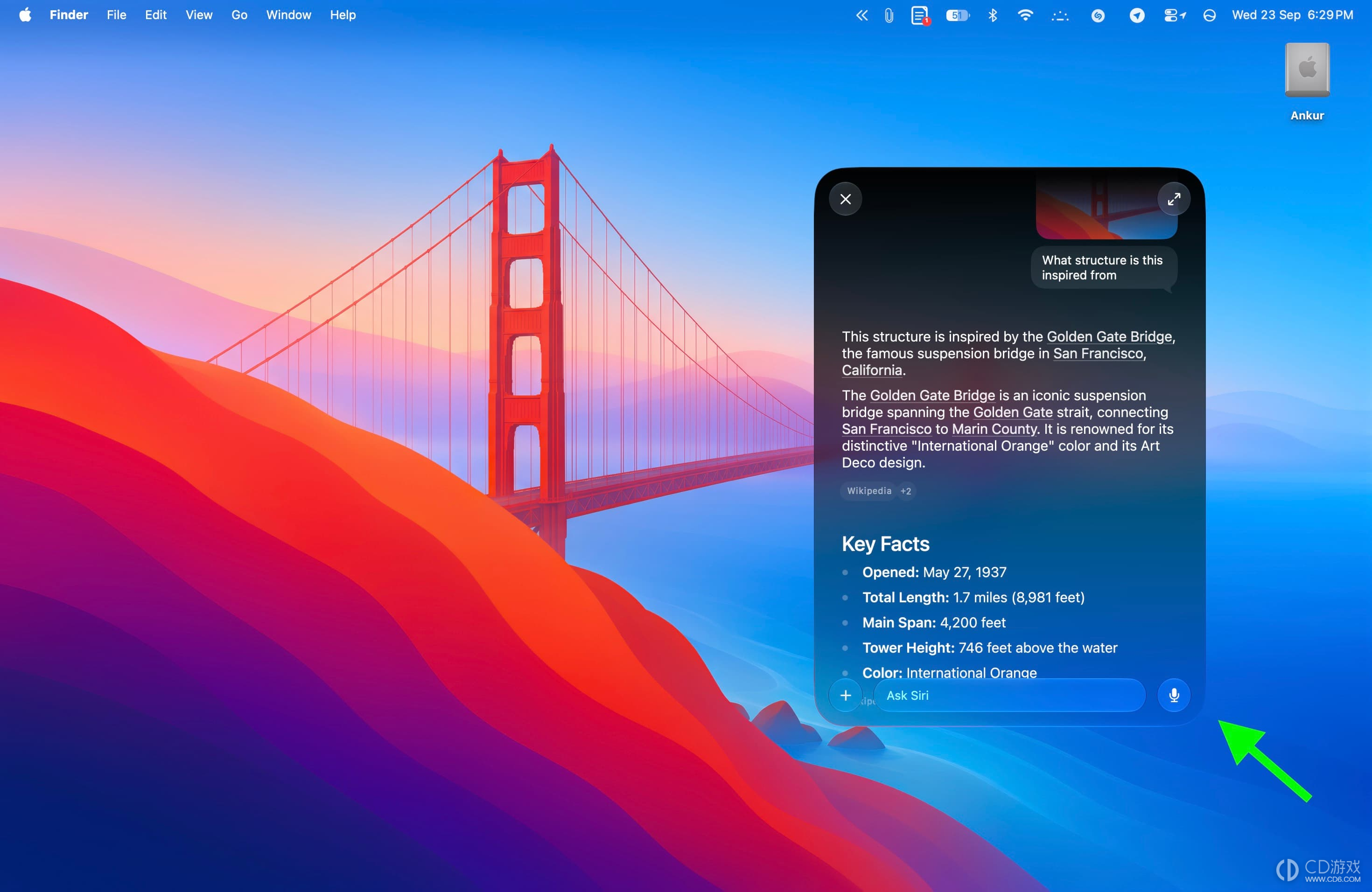Screen dimensions: 1372x892
Task: Open the Marin County link
Action: click(x=994, y=429)
